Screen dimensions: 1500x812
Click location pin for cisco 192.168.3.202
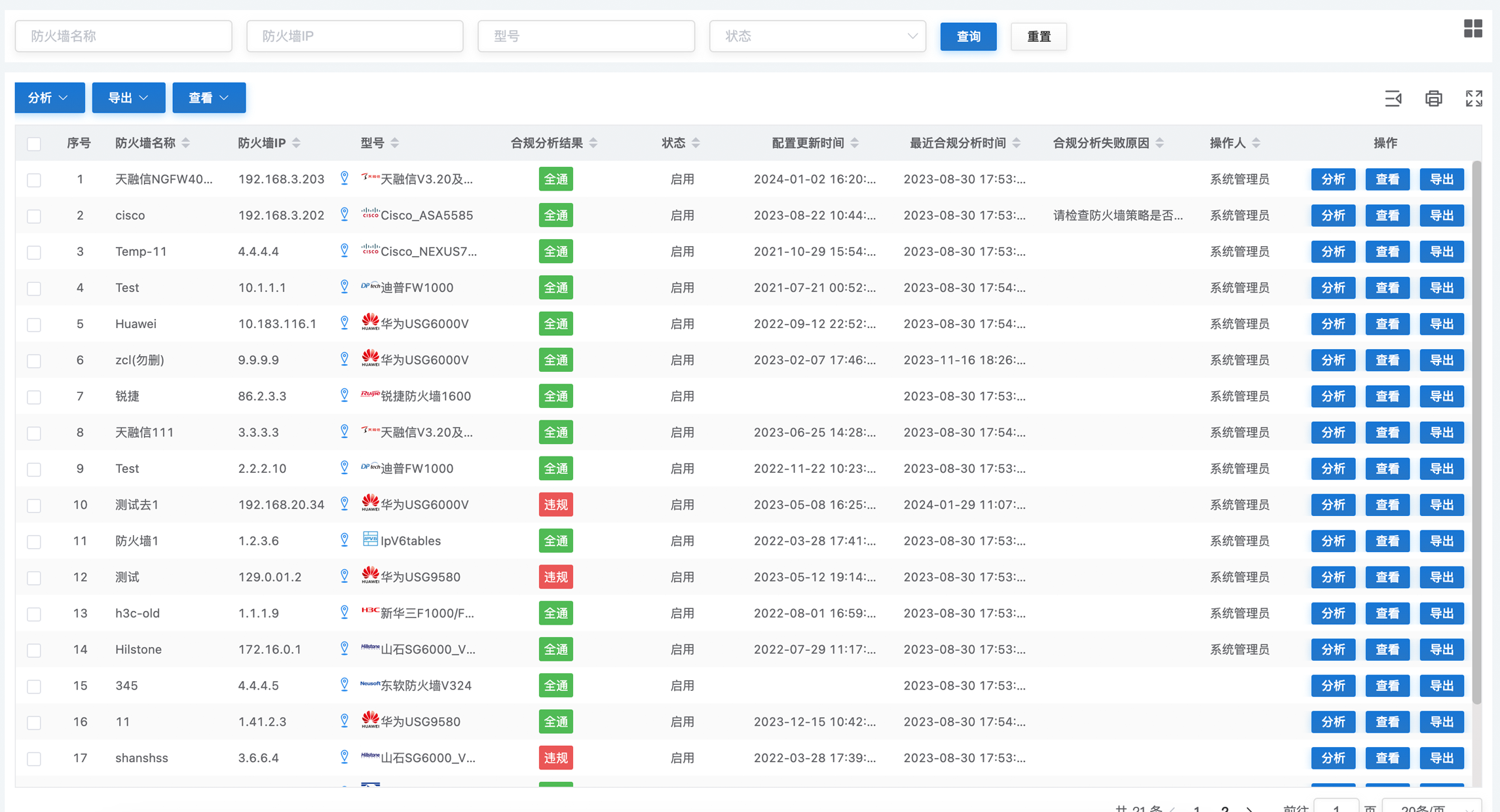345,214
